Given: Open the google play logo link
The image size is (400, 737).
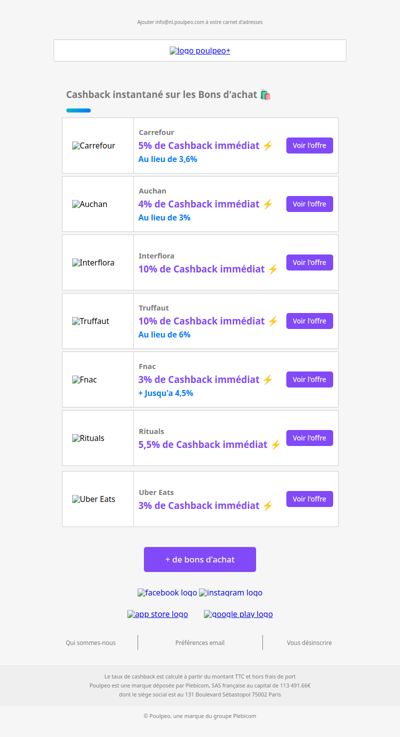Looking at the screenshot, I should (x=238, y=614).
